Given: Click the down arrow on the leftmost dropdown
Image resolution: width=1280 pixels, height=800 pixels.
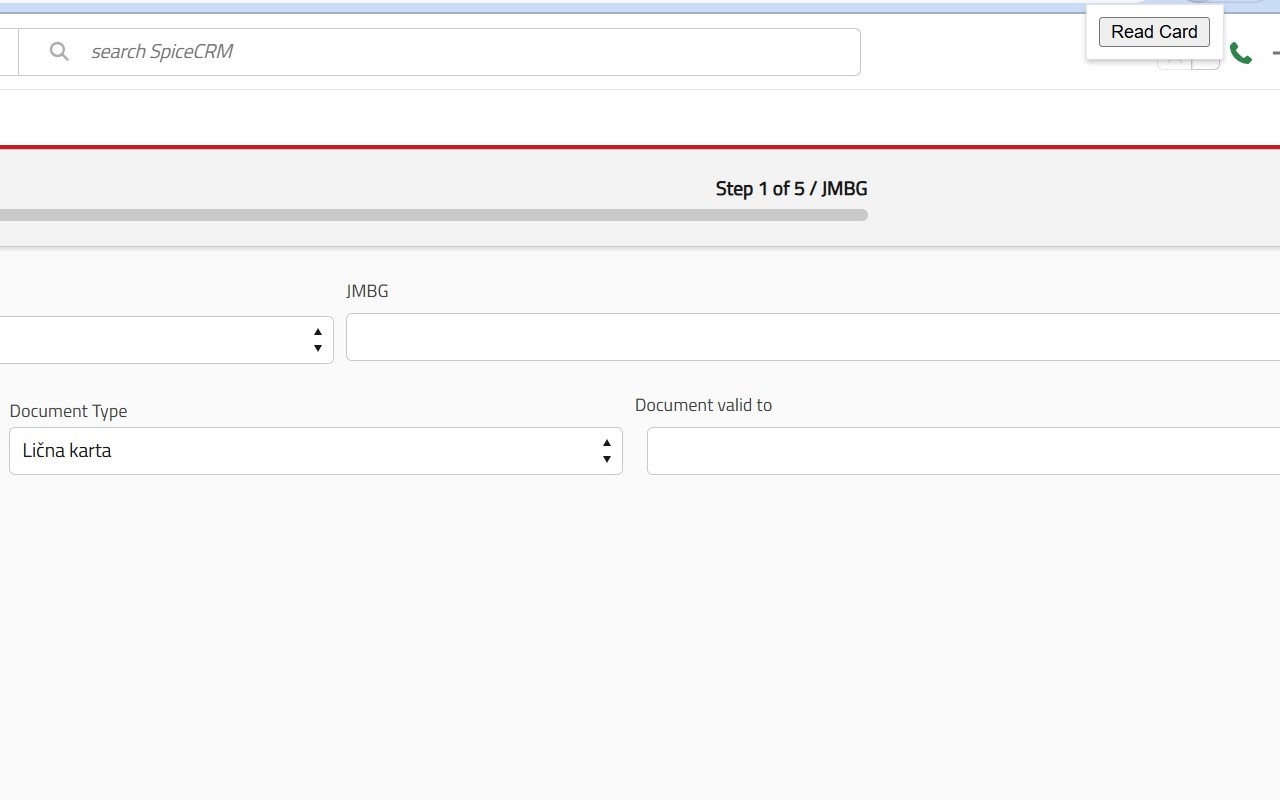Looking at the screenshot, I should click(318, 347).
